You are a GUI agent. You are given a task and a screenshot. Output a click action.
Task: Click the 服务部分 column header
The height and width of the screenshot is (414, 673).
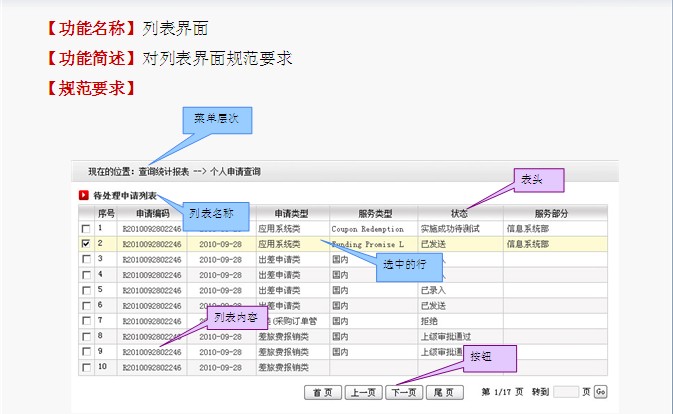point(551,213)
